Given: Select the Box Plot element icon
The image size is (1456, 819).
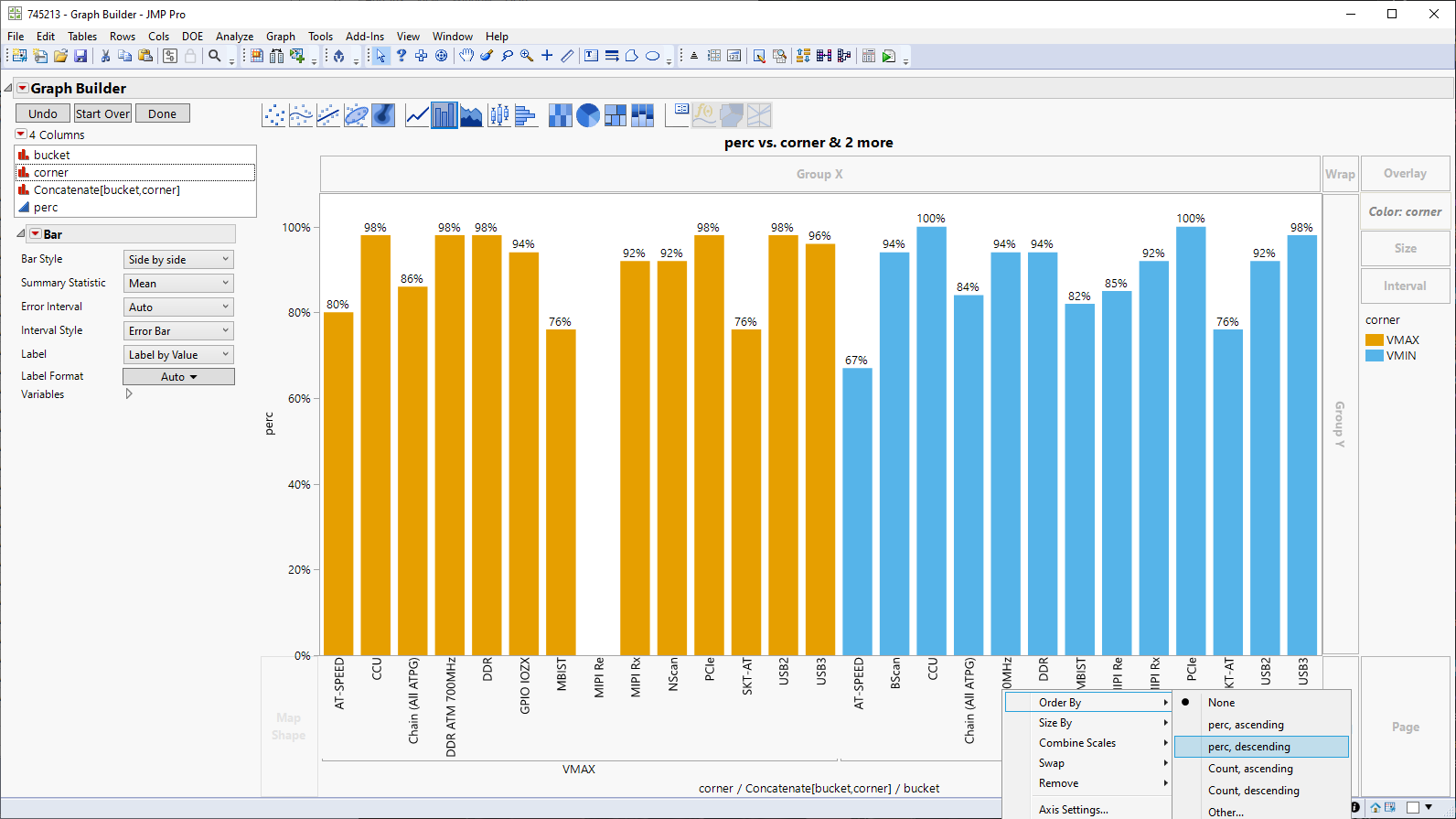Looking at the screenshot, I should click(x=498, y=115).
